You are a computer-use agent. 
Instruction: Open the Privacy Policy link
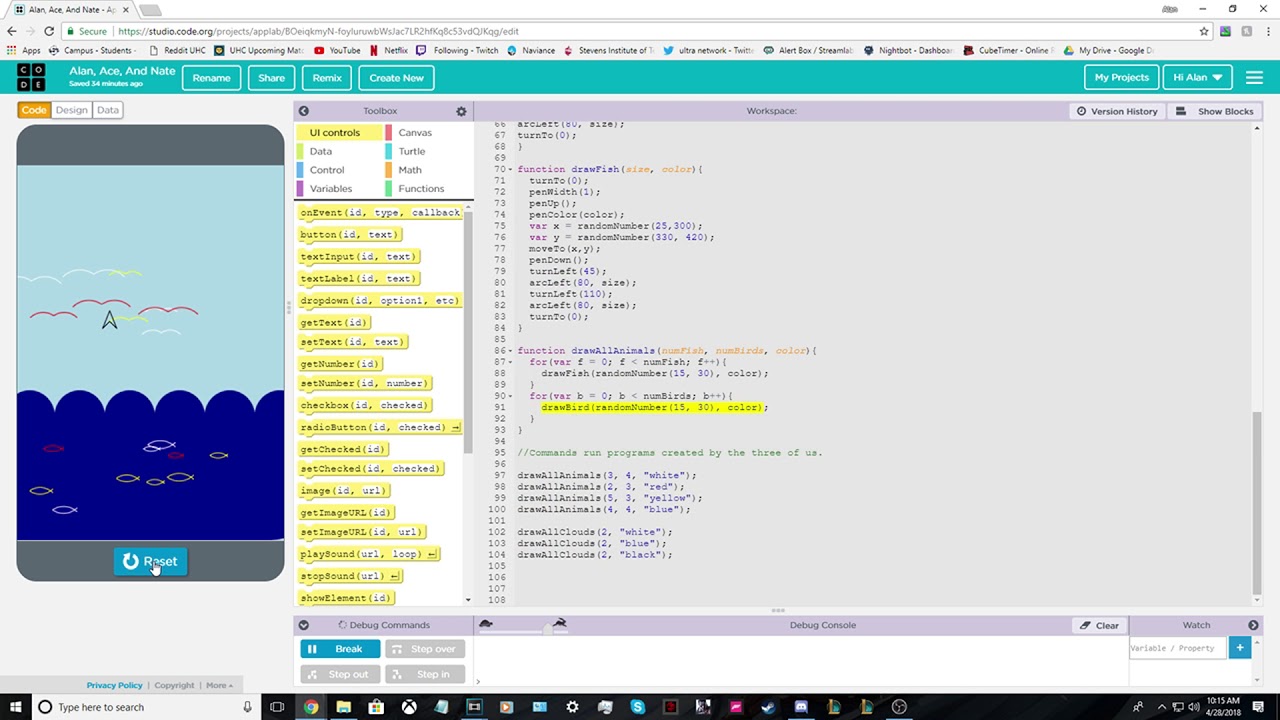pos(114,685)
